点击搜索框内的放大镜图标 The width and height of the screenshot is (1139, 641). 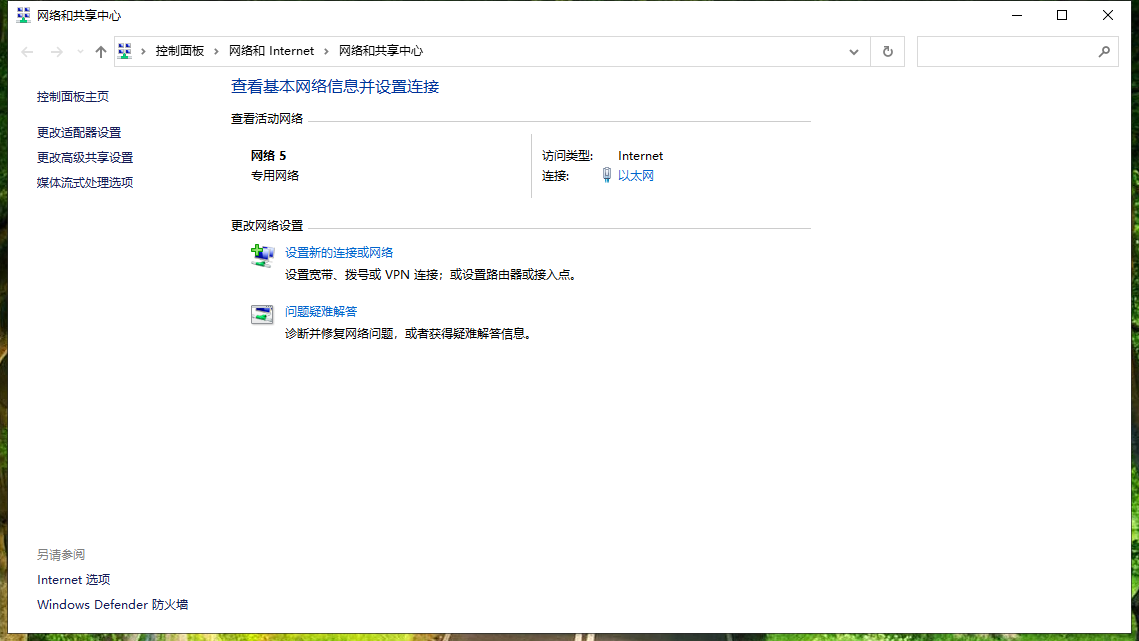point(1104,50)
